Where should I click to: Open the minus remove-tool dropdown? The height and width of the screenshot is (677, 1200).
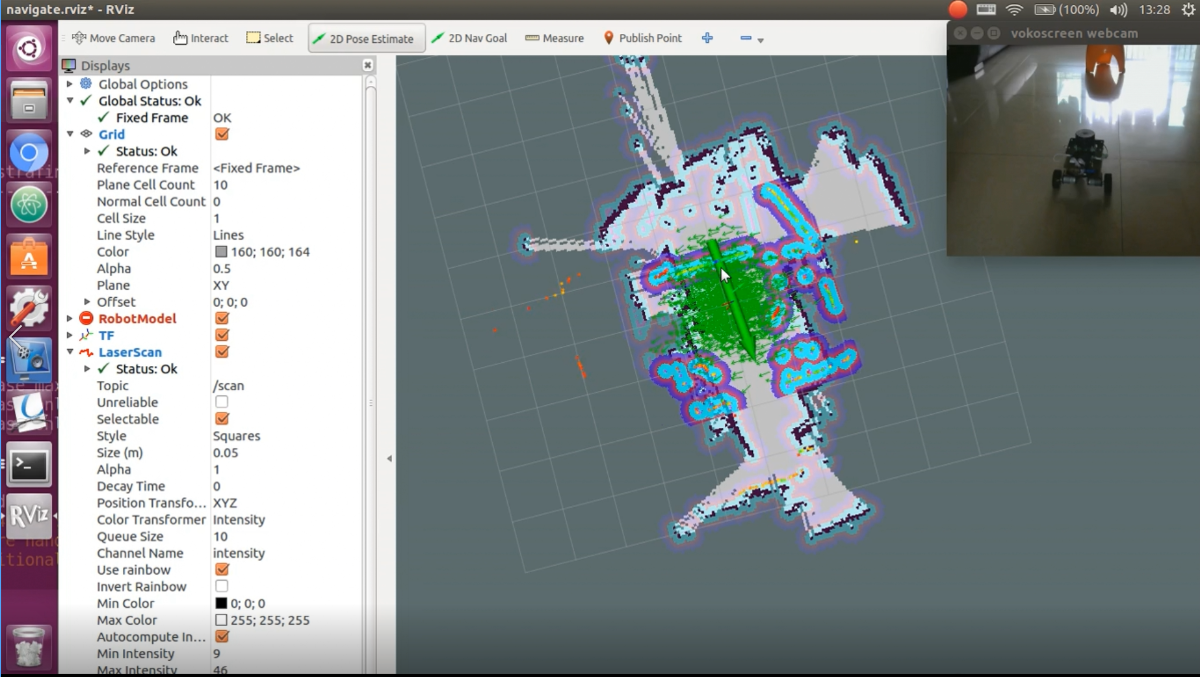click(752, 39)
